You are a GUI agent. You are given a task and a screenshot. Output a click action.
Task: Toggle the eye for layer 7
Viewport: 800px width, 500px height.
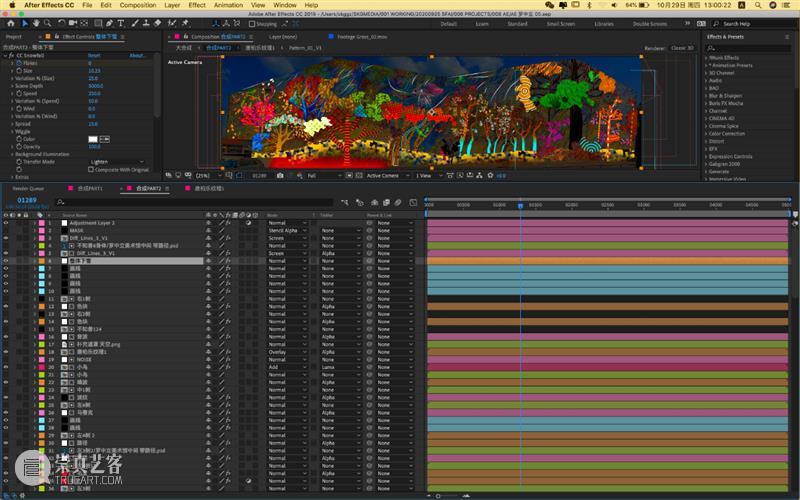pyautogui.click(x=6, y=268)
